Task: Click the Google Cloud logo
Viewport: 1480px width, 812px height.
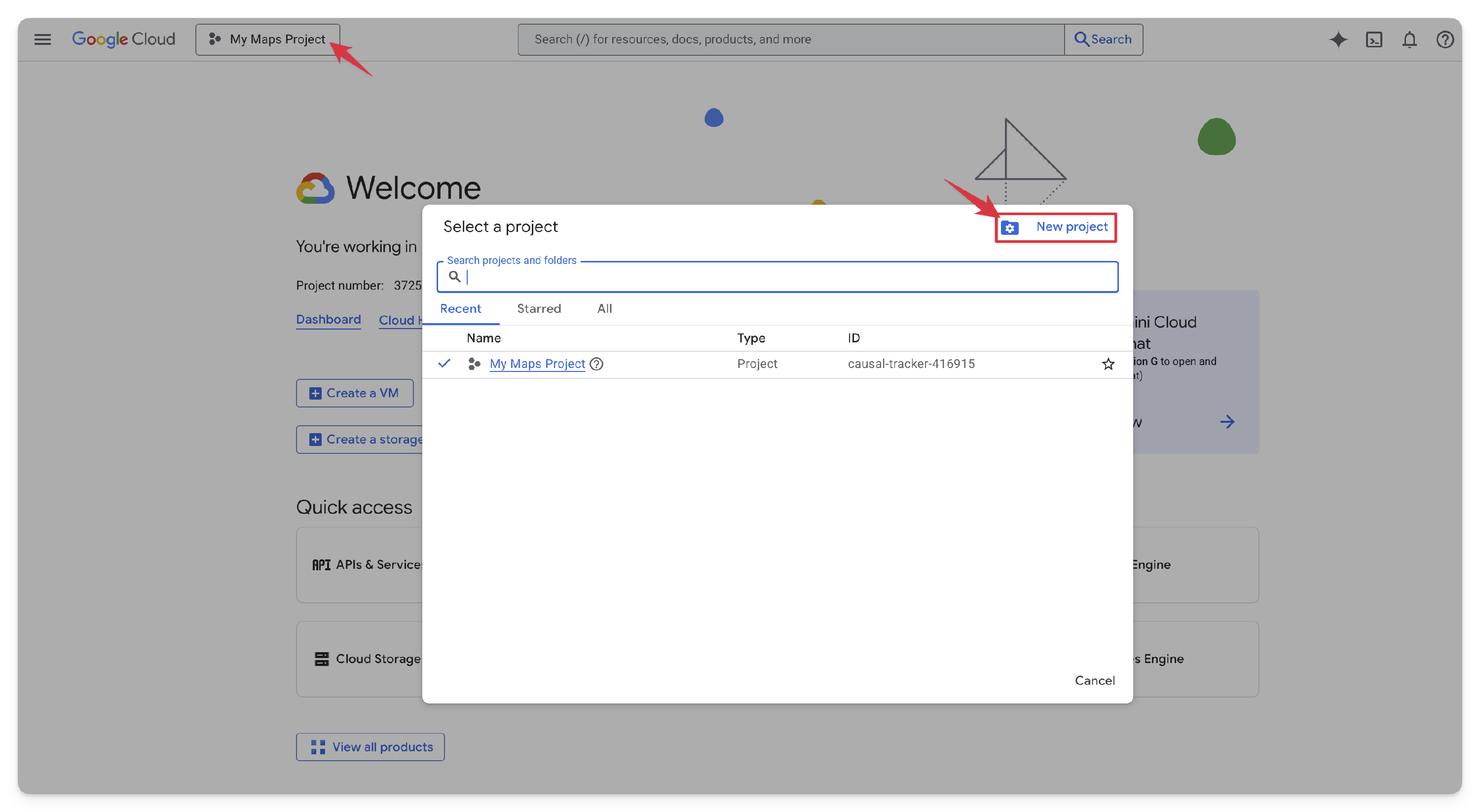Action: [x=123, y=39]
